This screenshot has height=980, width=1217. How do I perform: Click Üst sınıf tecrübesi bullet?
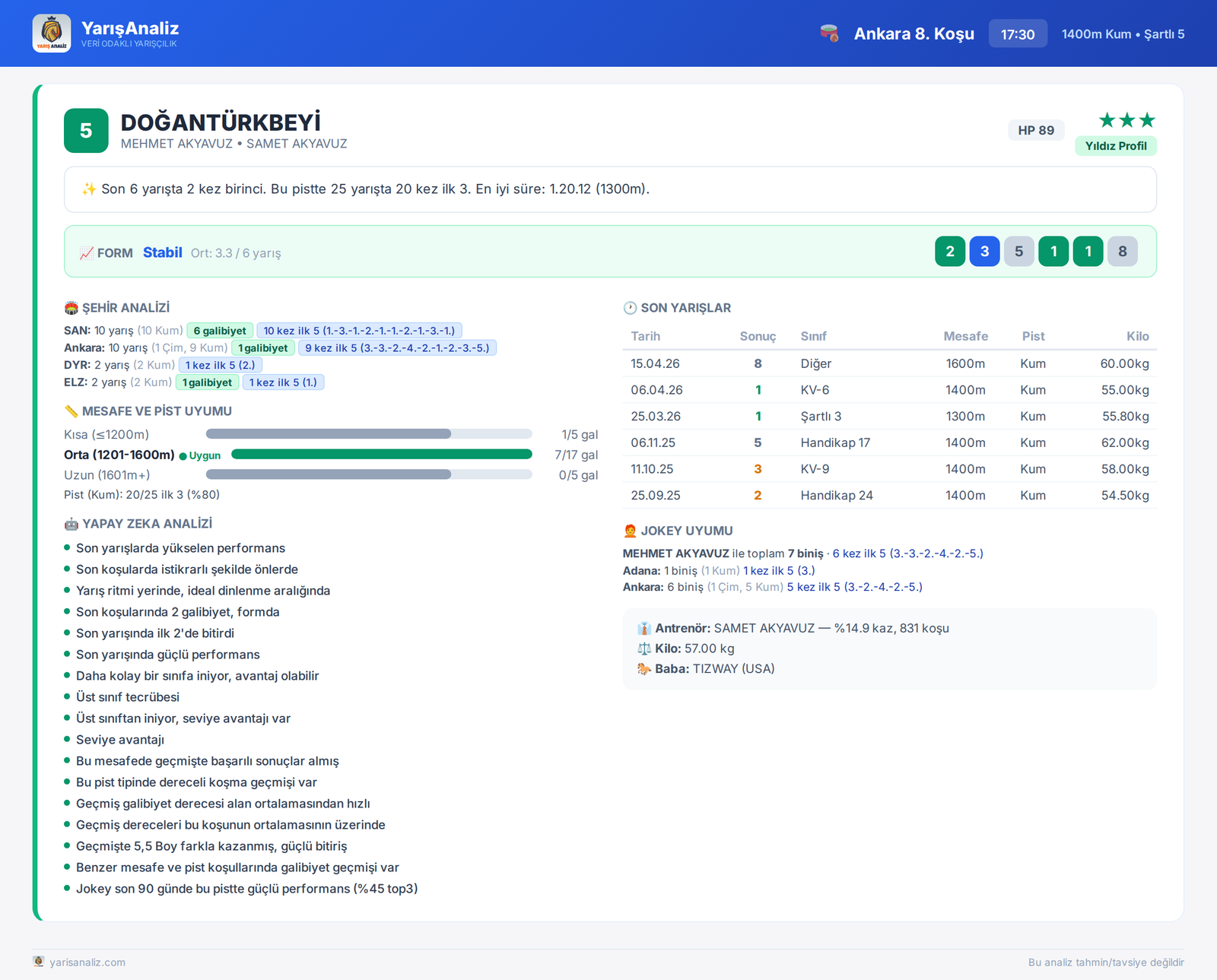(x=128, y=697)
